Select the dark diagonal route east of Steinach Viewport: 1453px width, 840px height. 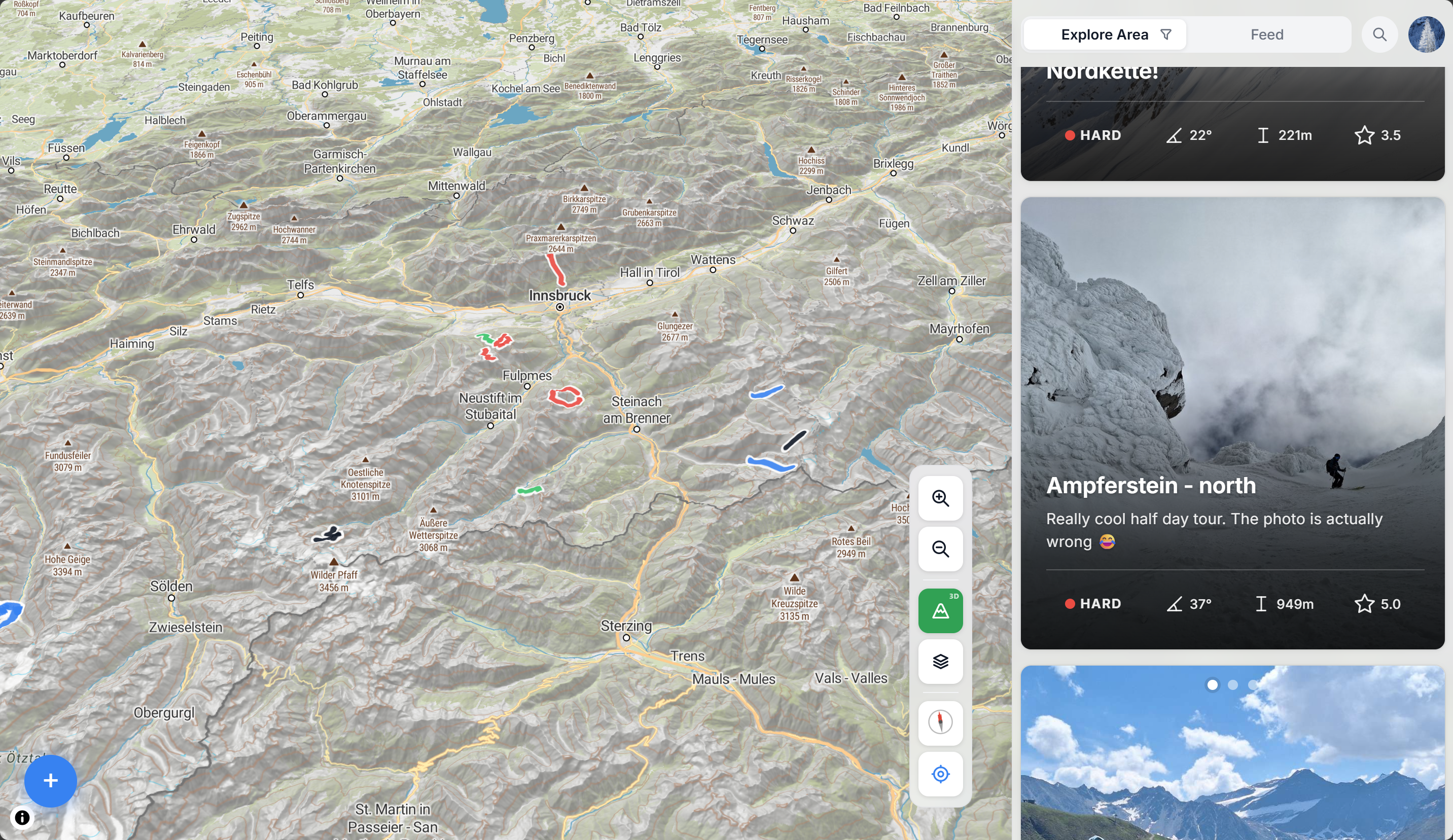coord(795,441)
